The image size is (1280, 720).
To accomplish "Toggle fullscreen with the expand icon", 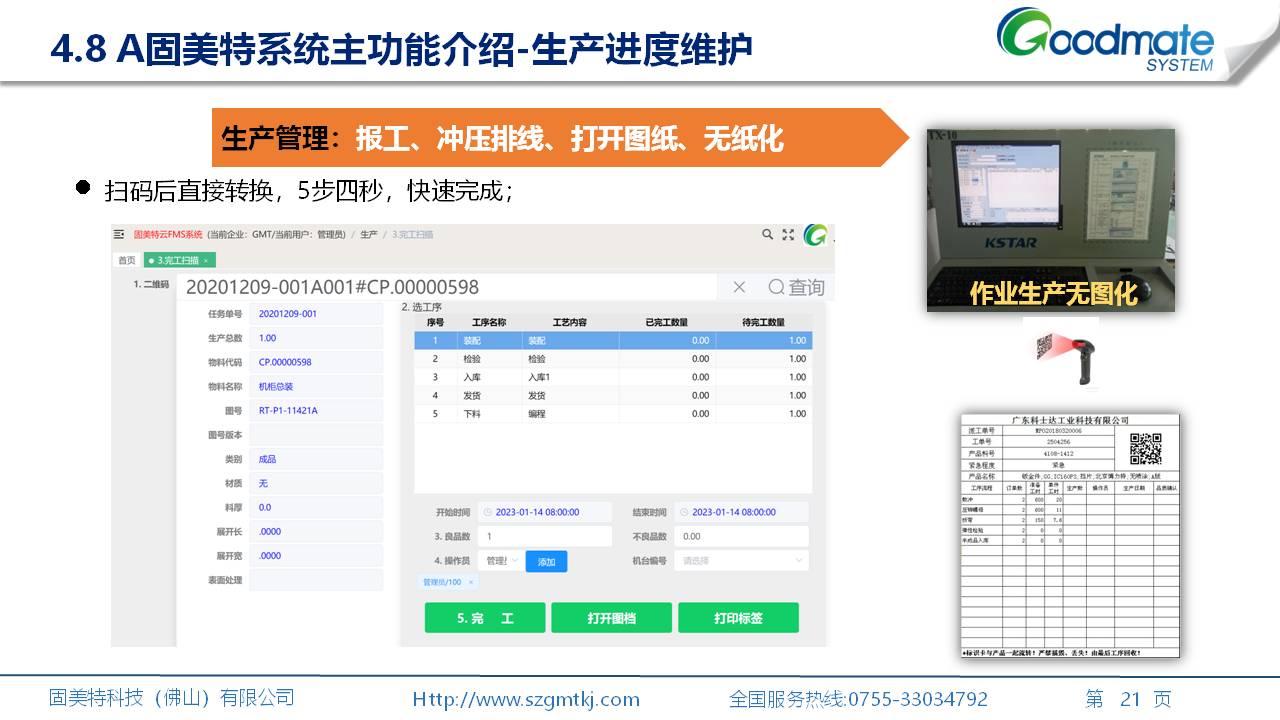I will (x=789, y=234).
